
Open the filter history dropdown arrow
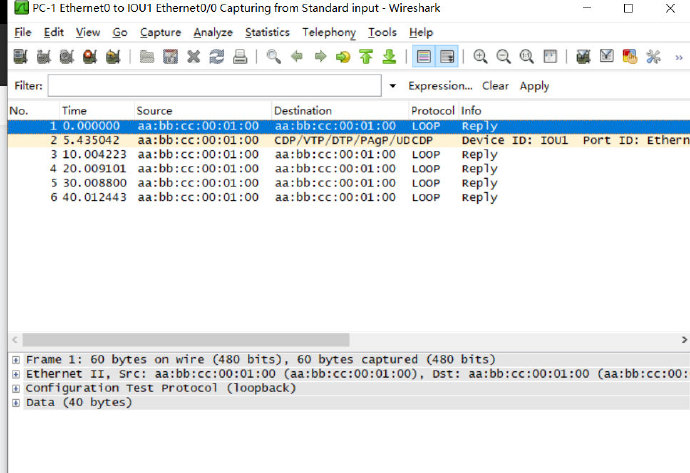pyautogui.click(x=393, y=86)
